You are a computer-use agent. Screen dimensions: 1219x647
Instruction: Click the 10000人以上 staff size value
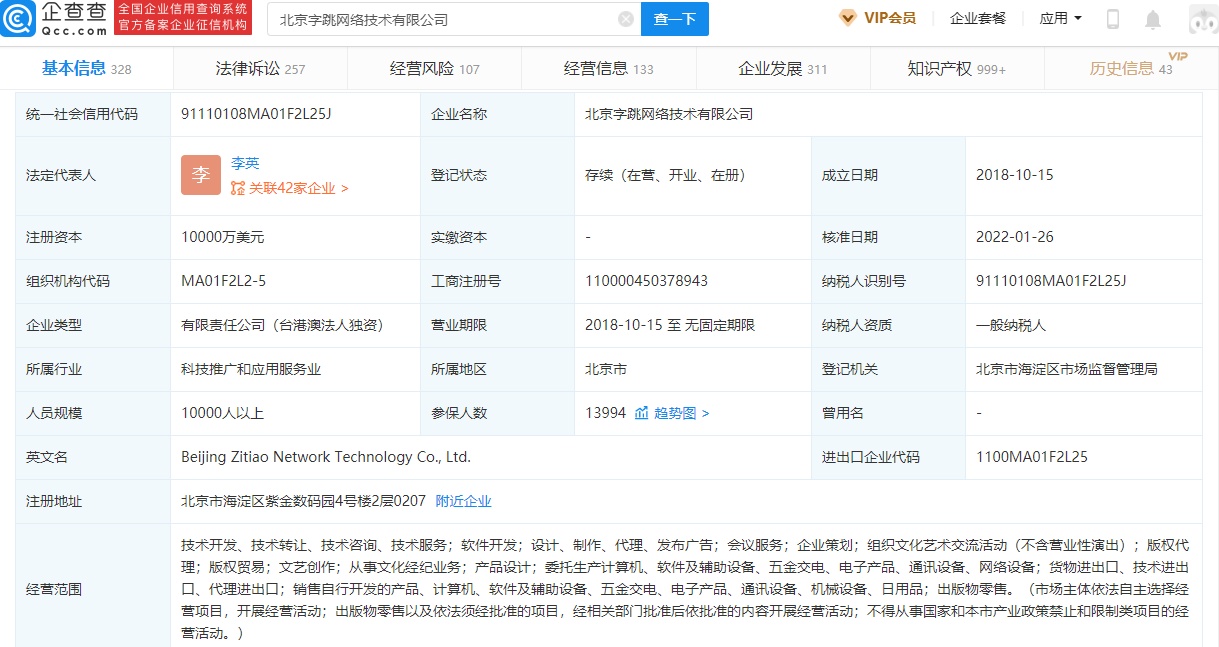click(222, 413)
